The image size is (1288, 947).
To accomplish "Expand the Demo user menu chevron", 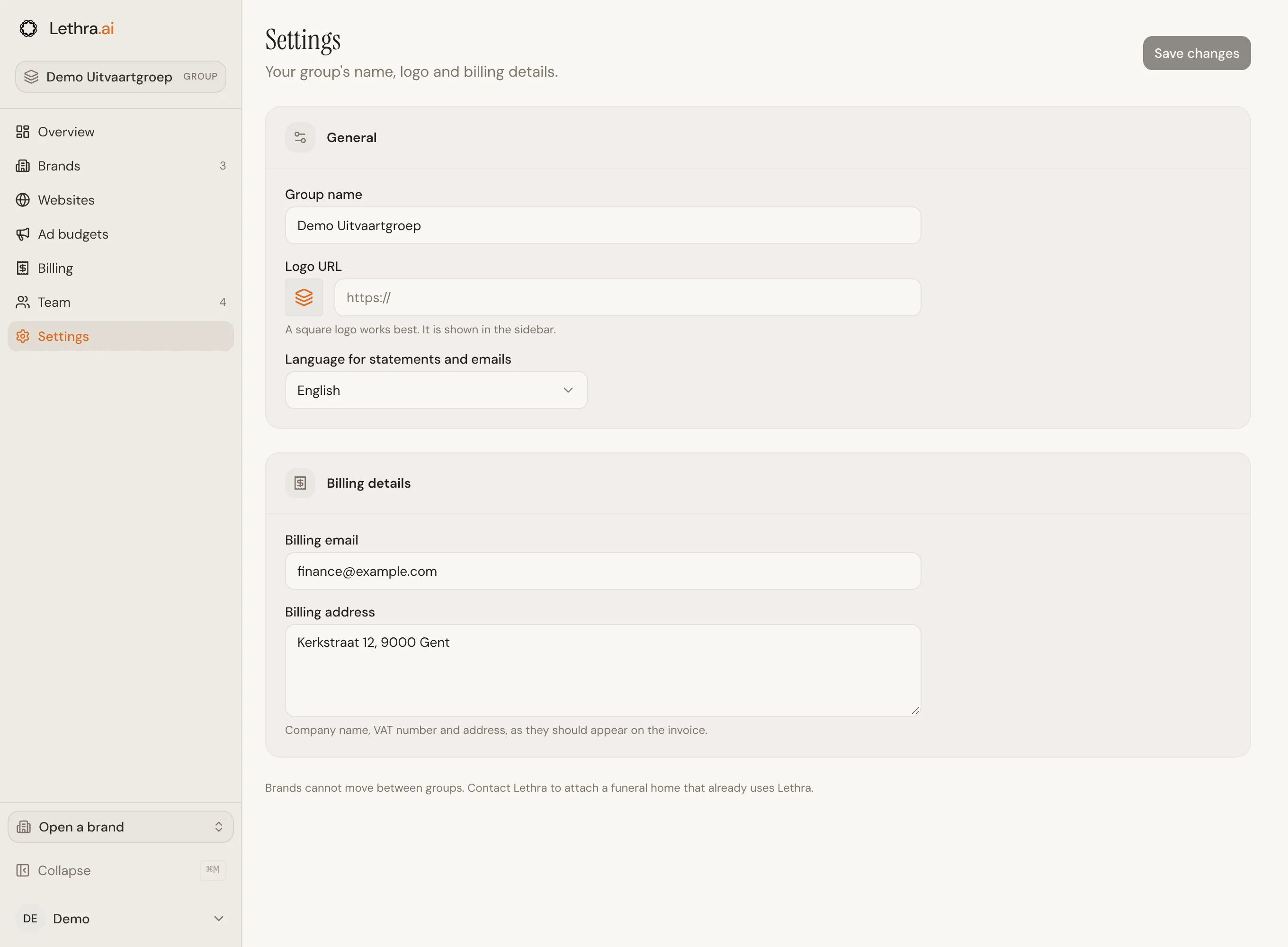I will click(x=218, y=918).
